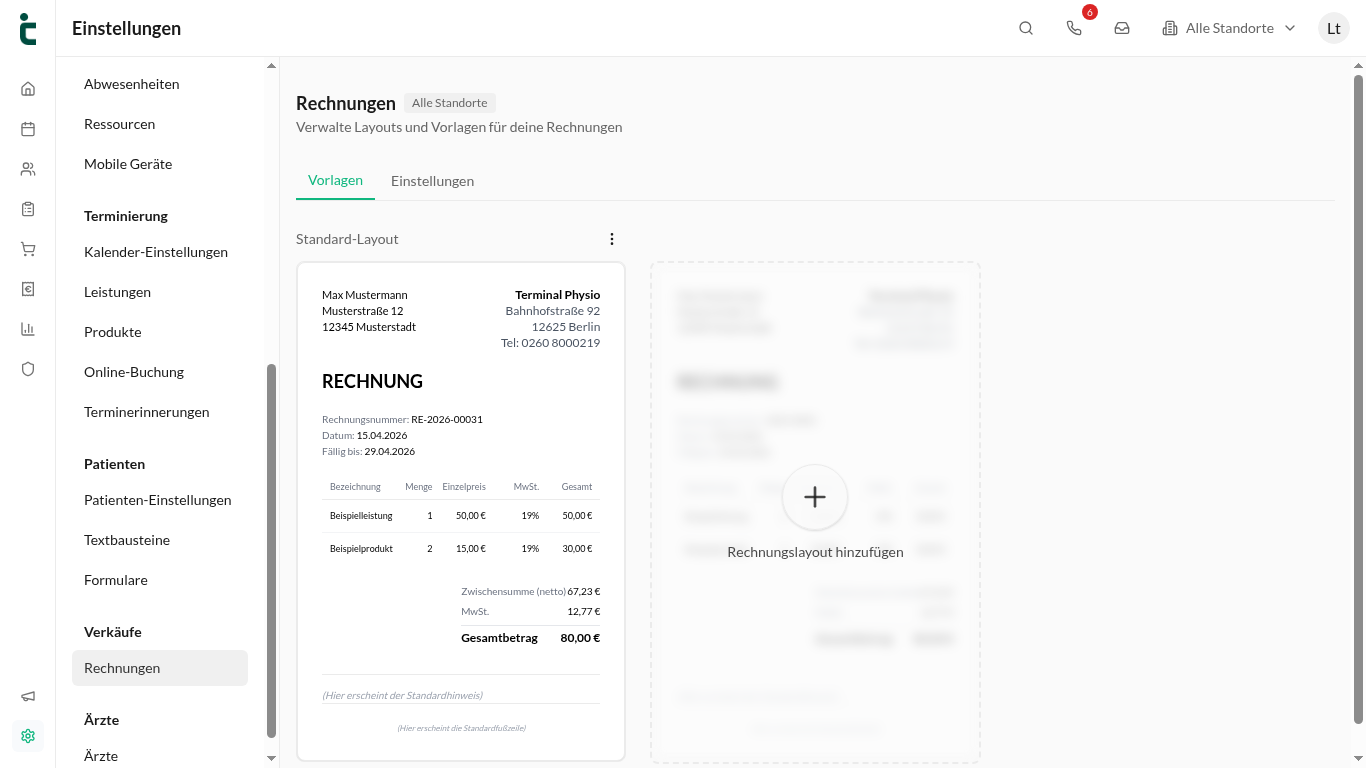Image resolution: width=1366 pixels, height=768 pixels.
Task: Click the megaphone announcements icon
Action: [28, 696]
